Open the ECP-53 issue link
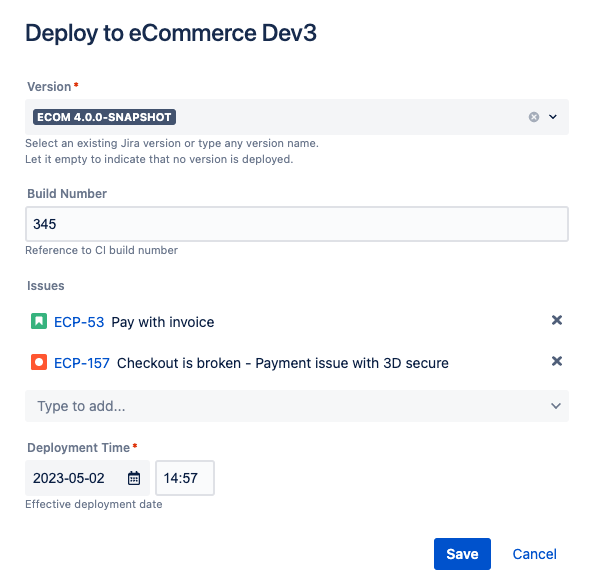The height and width of the screenshot is (581, 595). (x=79, y=322)
